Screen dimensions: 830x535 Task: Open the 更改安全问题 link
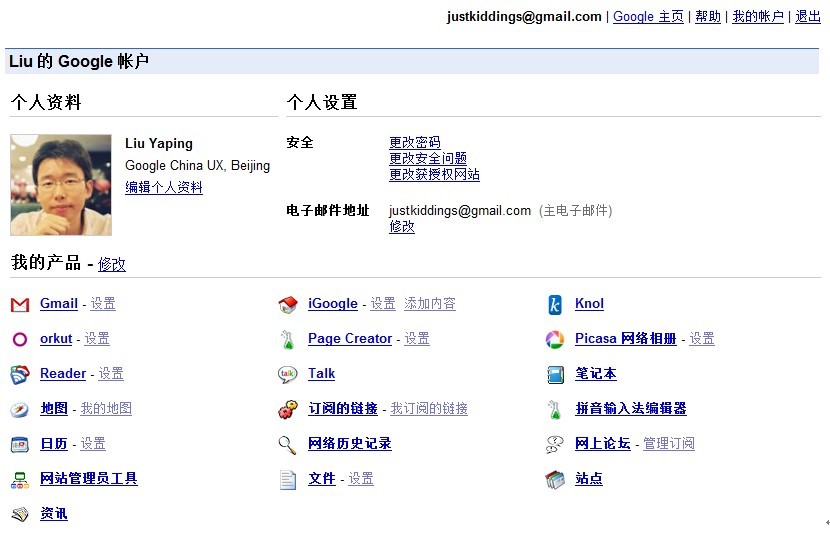click(428, 158)
